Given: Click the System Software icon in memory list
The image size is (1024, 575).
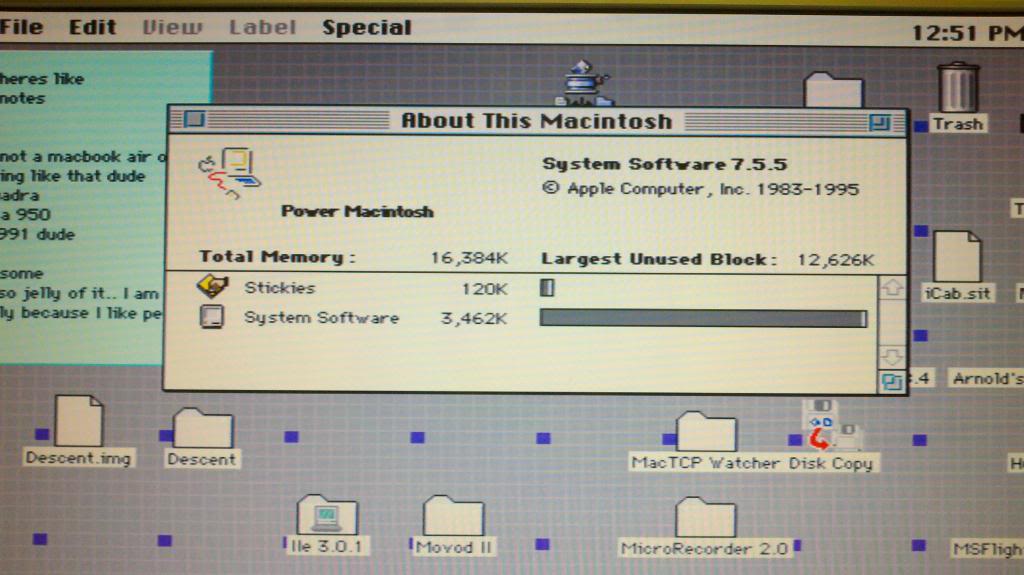Looking at the screenshot, I should point(211,316).
